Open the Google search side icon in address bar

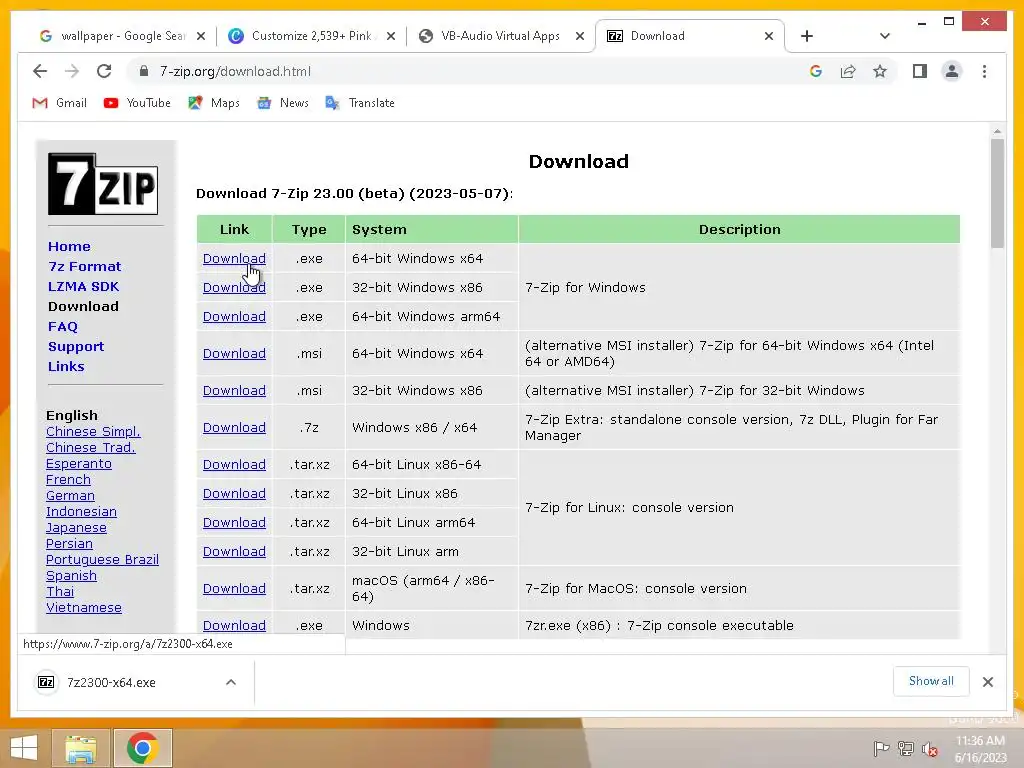[816, 71]
